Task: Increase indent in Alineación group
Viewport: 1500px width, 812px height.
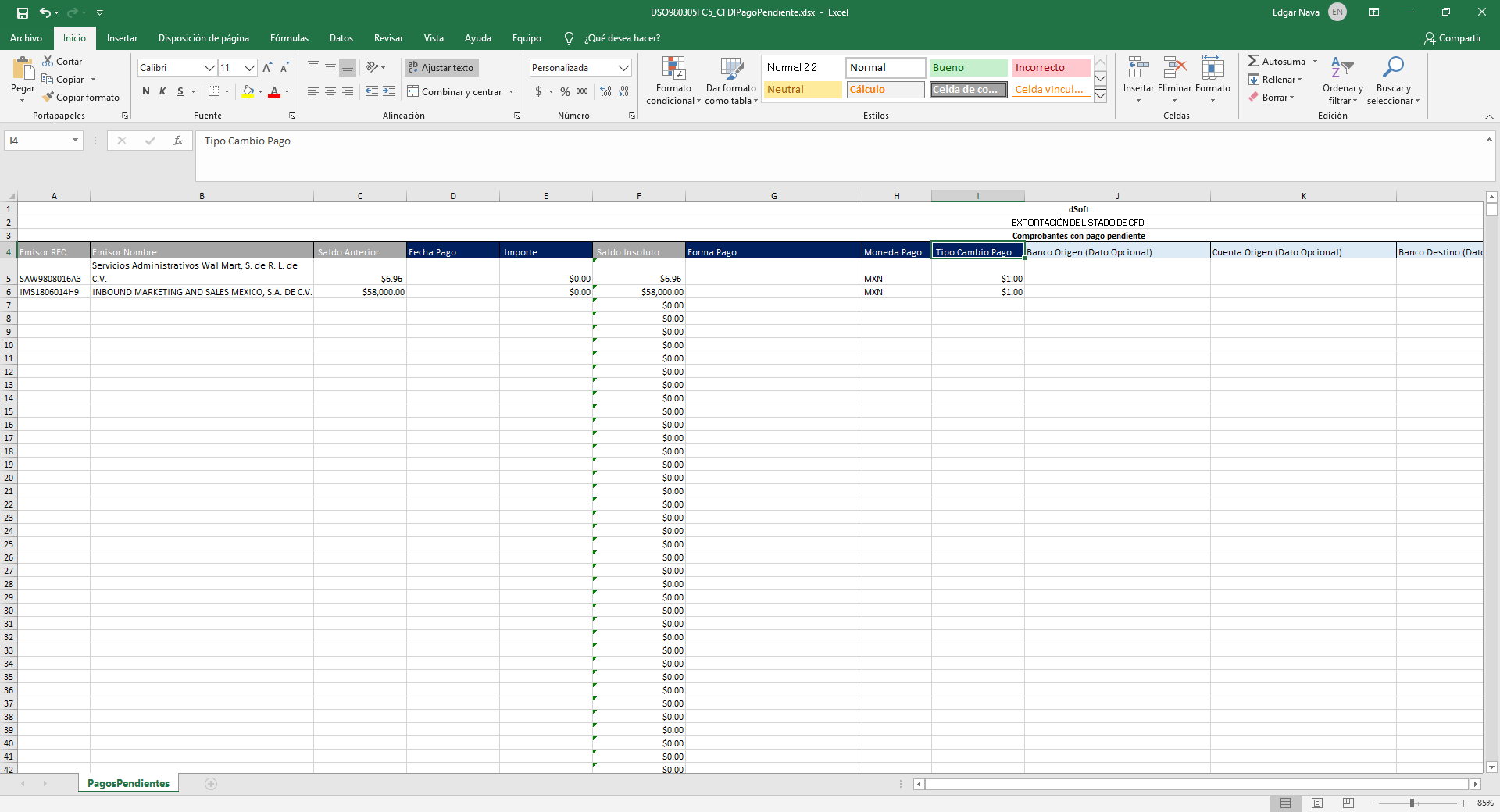Action: [389, 91]
